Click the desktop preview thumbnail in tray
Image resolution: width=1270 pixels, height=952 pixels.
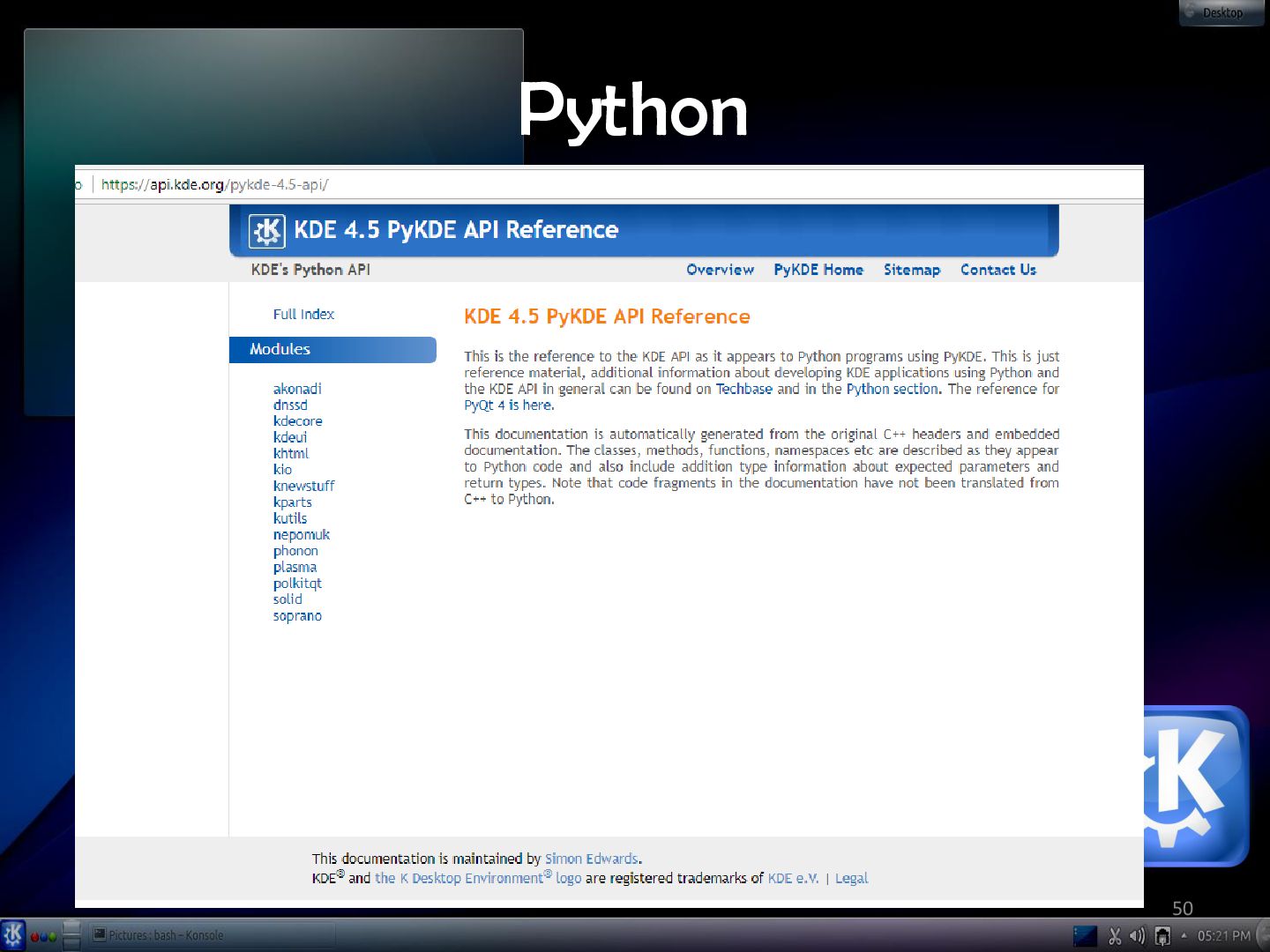(x=1085, y=935)
